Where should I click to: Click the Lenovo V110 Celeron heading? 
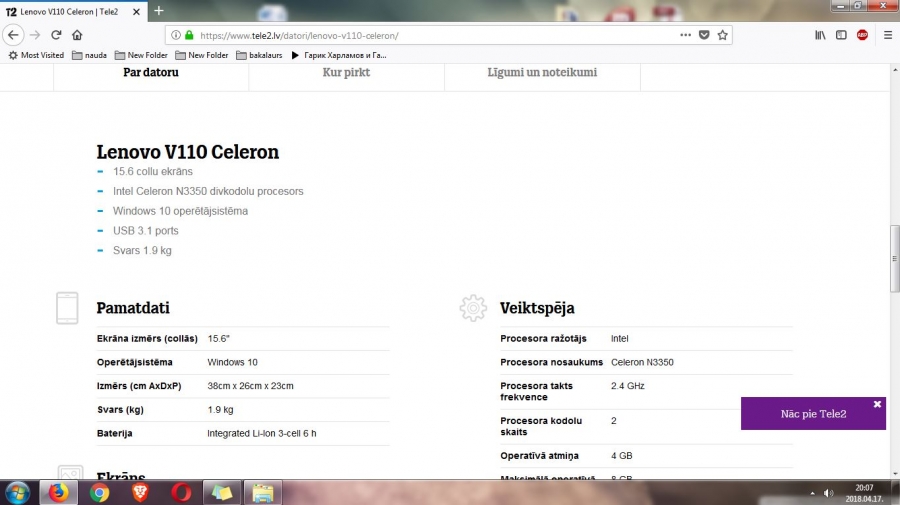(x=188, y=152)
